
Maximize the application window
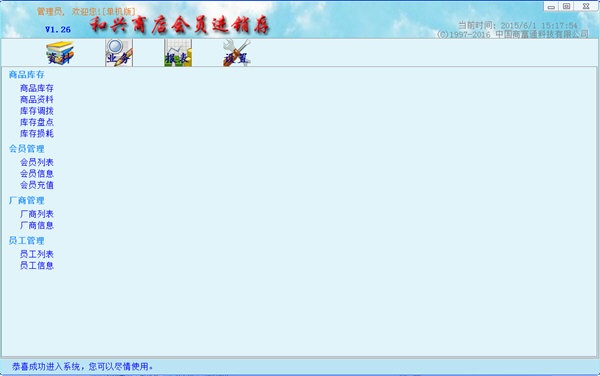click(567, 7)
